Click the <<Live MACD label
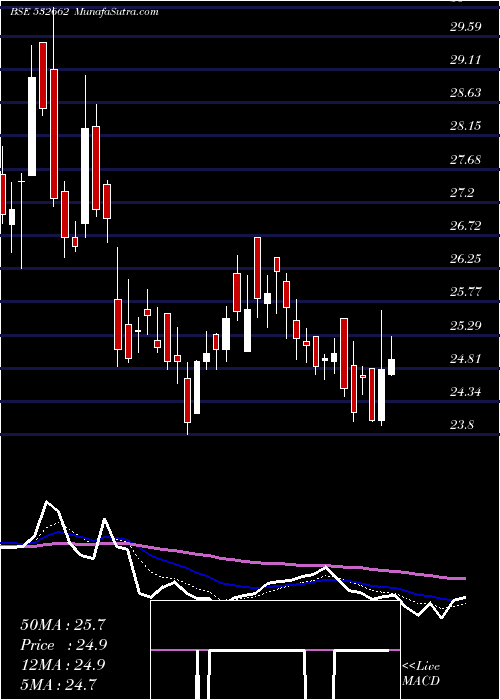 (x=421, y=673)
